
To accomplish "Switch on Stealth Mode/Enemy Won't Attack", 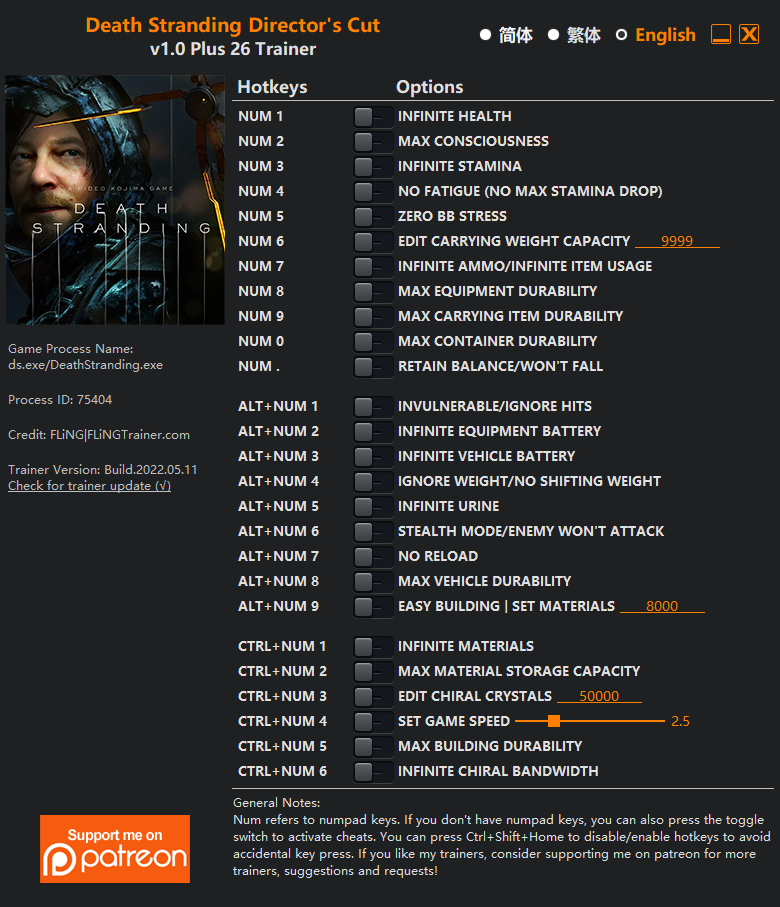I will (x=373, y=532).
